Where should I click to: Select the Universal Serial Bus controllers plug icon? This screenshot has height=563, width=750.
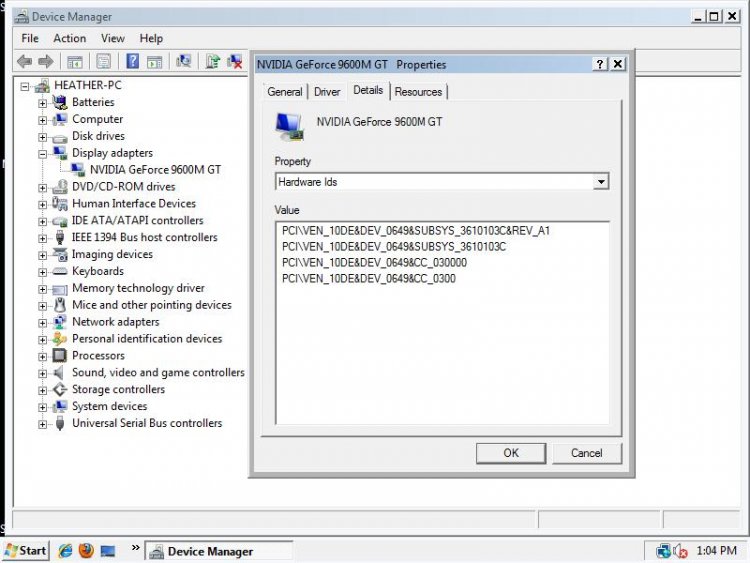[x=60, y=423]
